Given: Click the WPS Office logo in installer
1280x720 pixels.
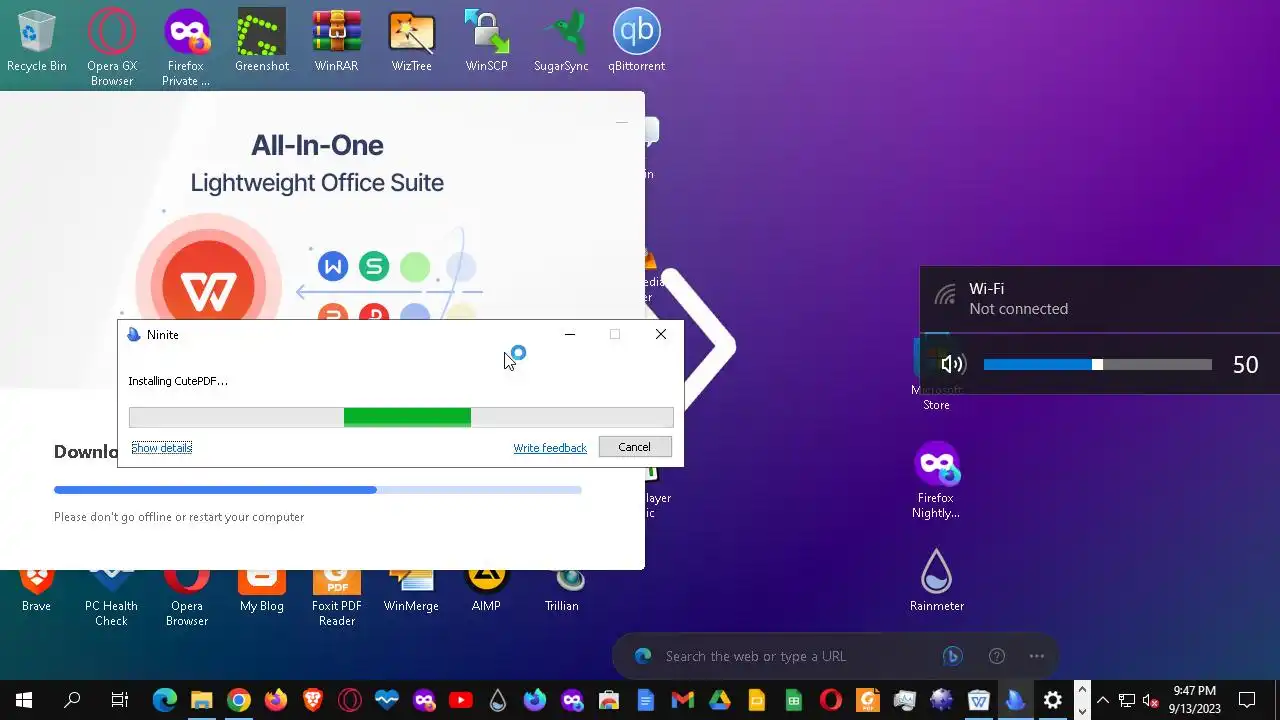Looking at the screenshot, I should click(207, 287).
